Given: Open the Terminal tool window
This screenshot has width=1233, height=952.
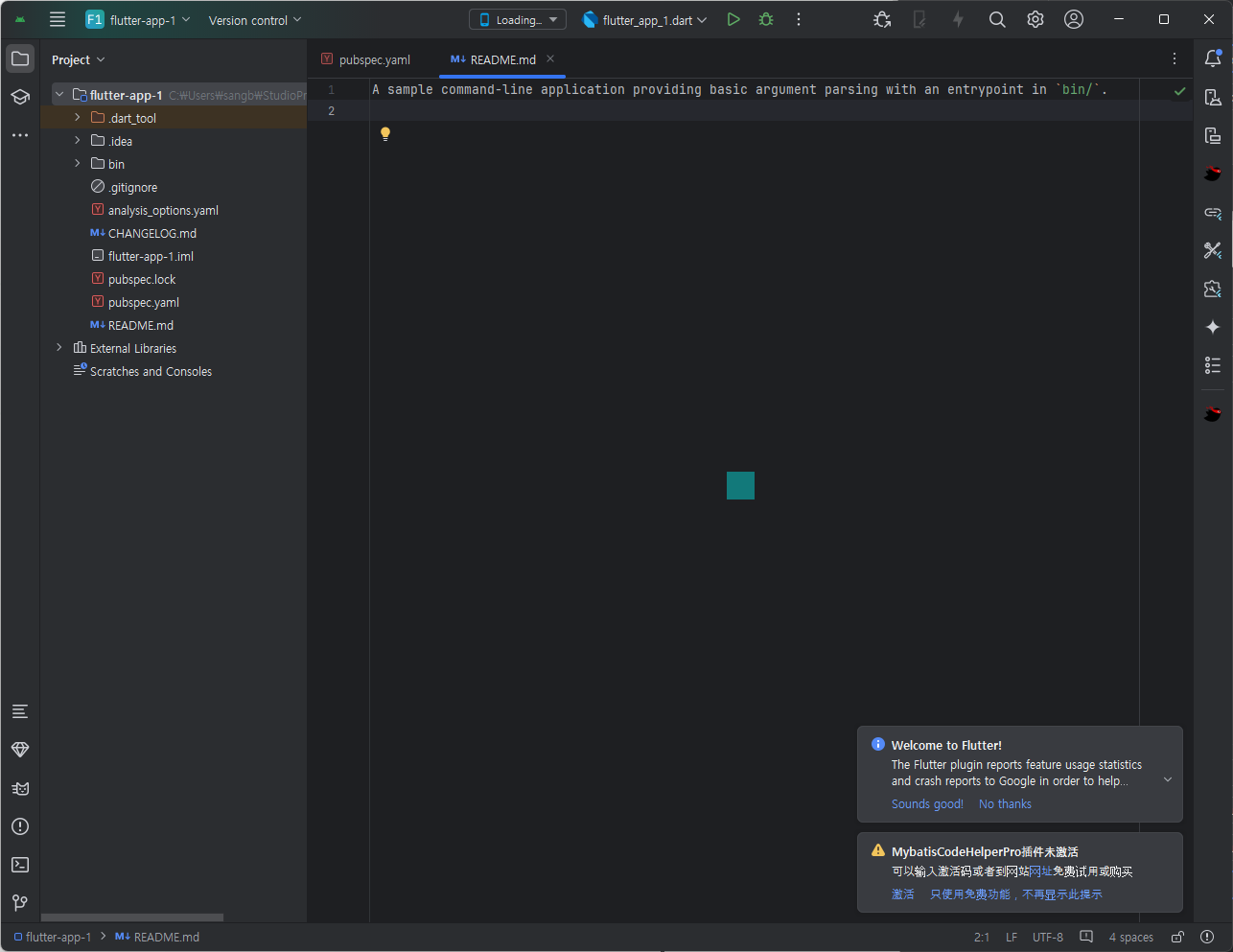Looking at the screenshot, I should click(x=19, y=865).
